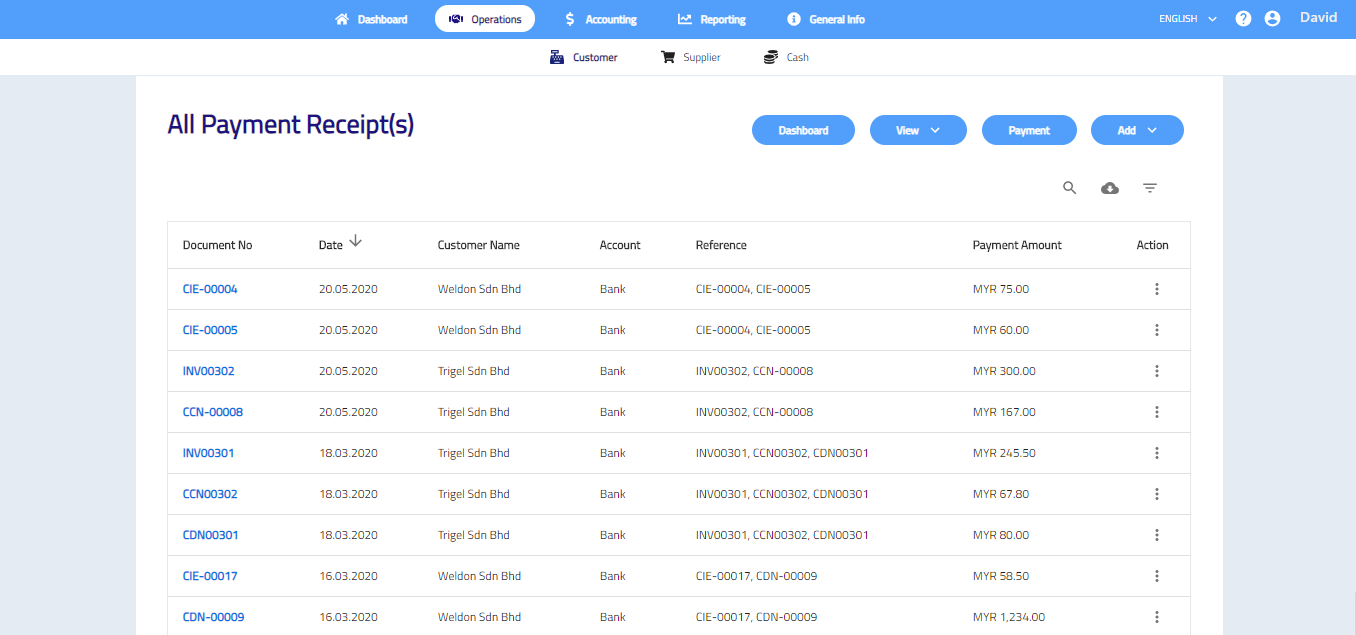The height and width of the screenshot is (635, 1356).
Task: Click the Payment Amount column header
Action: [1016, 245]
